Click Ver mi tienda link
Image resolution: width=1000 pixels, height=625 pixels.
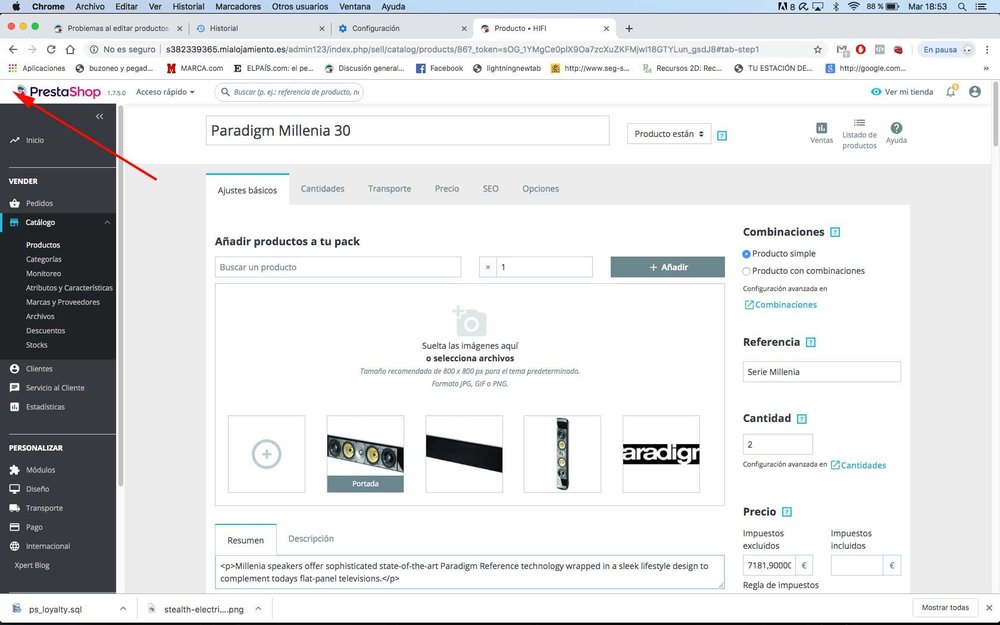(x=902, y=92)
